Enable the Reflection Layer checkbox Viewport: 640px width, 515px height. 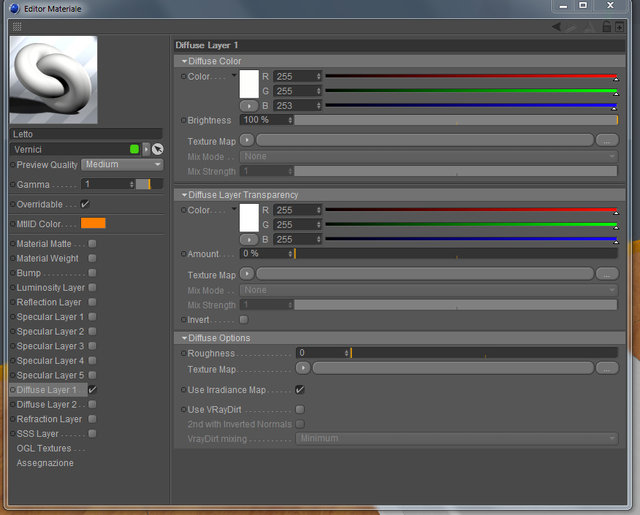pyautogui.click(x=92, y=302)
